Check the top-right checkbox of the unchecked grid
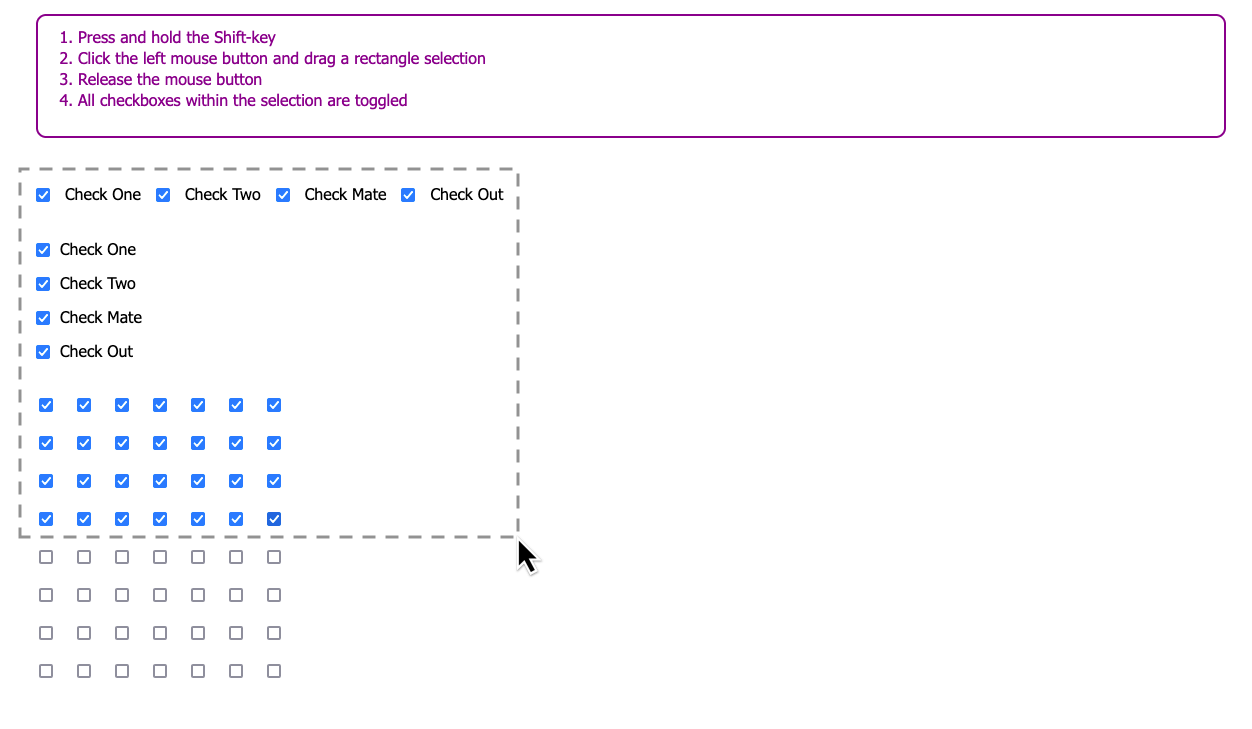1252x729 pixels. [x=274, y=557]
